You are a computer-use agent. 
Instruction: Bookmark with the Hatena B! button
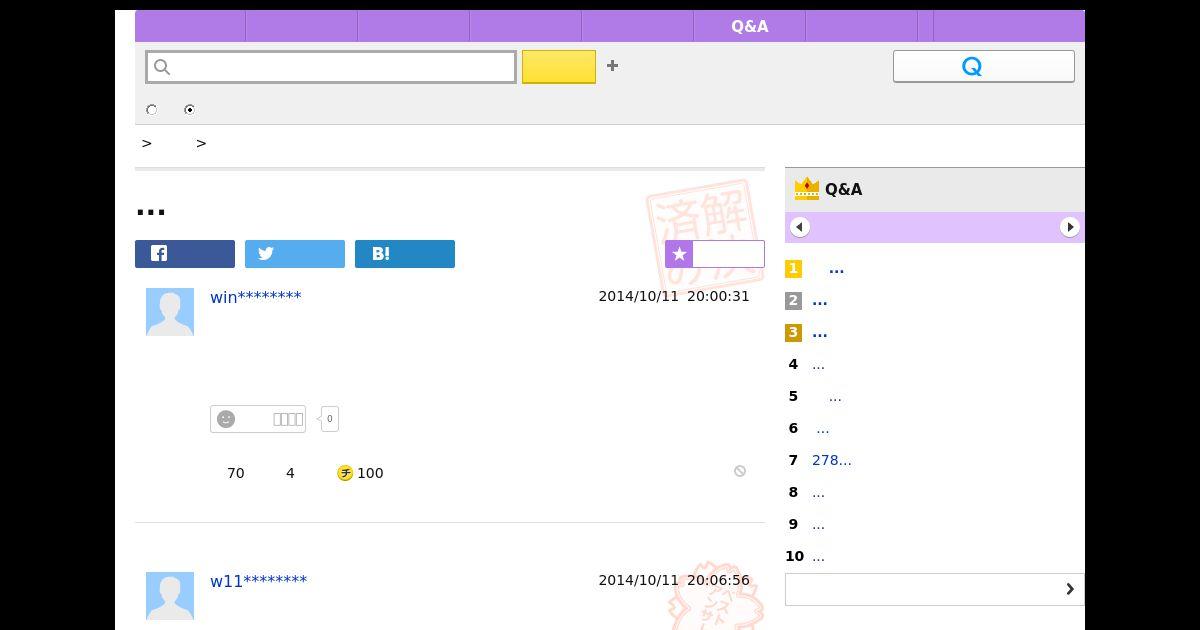(405, 254)
